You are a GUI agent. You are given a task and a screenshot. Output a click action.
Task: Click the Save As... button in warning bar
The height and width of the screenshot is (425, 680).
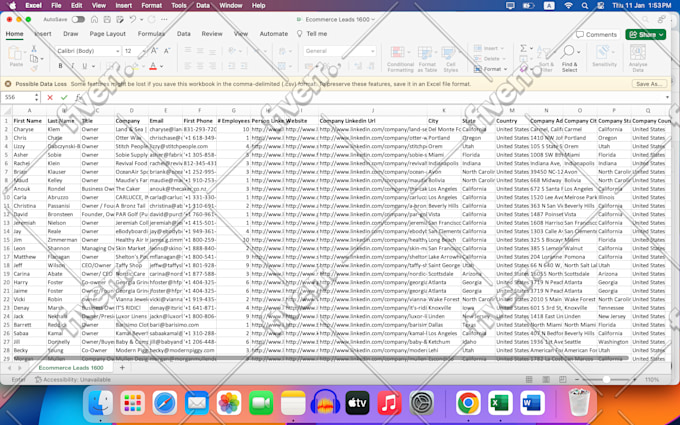coord(649,84)
